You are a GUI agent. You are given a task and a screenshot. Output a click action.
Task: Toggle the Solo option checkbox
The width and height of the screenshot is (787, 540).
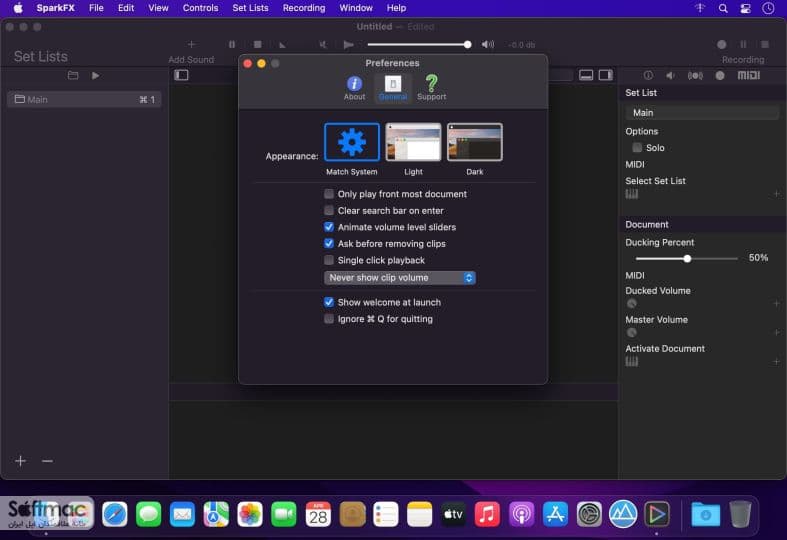(x=637, y=148)
